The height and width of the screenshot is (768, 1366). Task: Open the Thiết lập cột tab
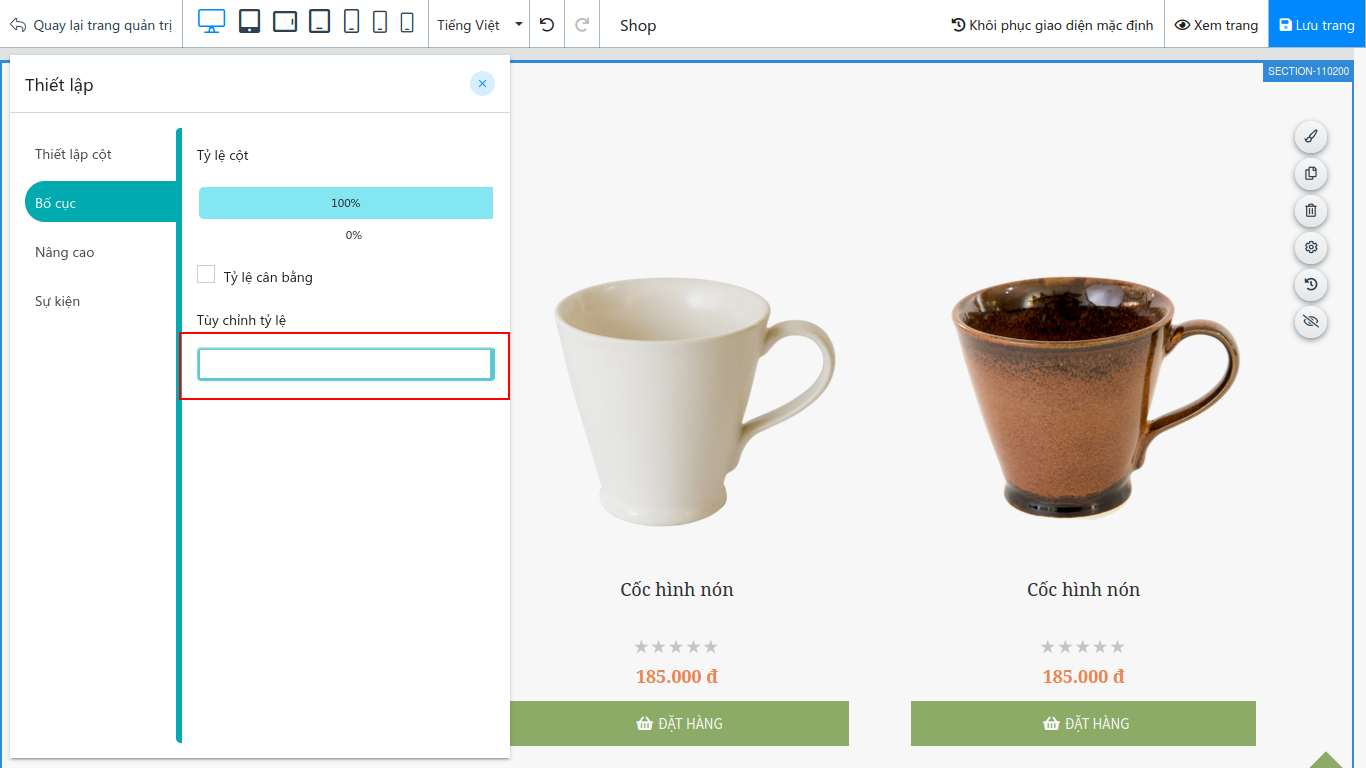73,154
